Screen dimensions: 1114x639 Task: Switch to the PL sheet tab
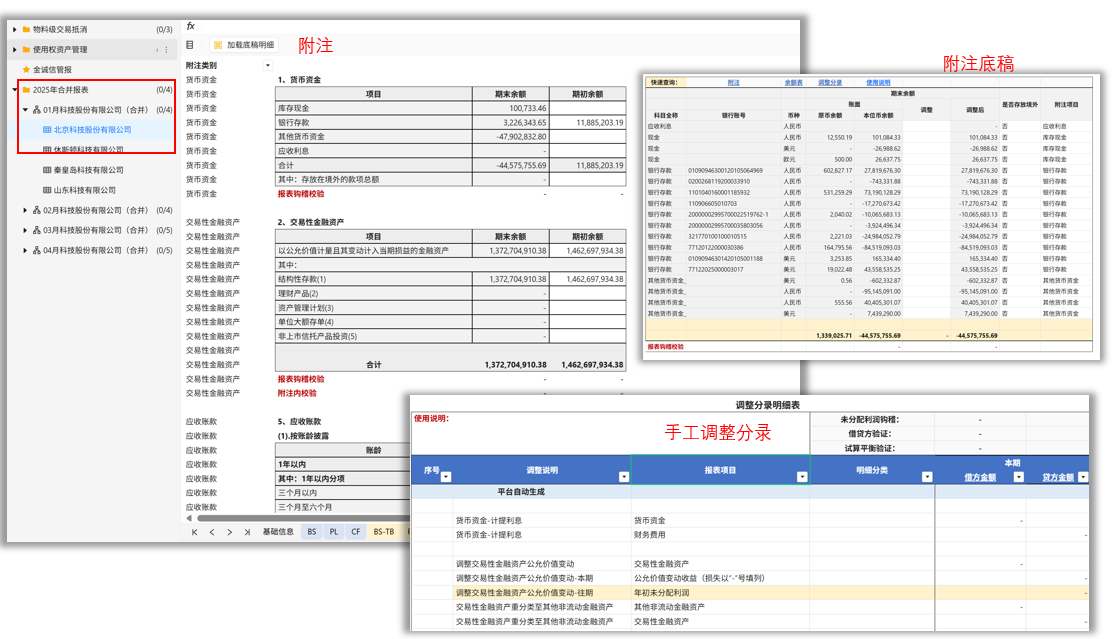(334, 532)
